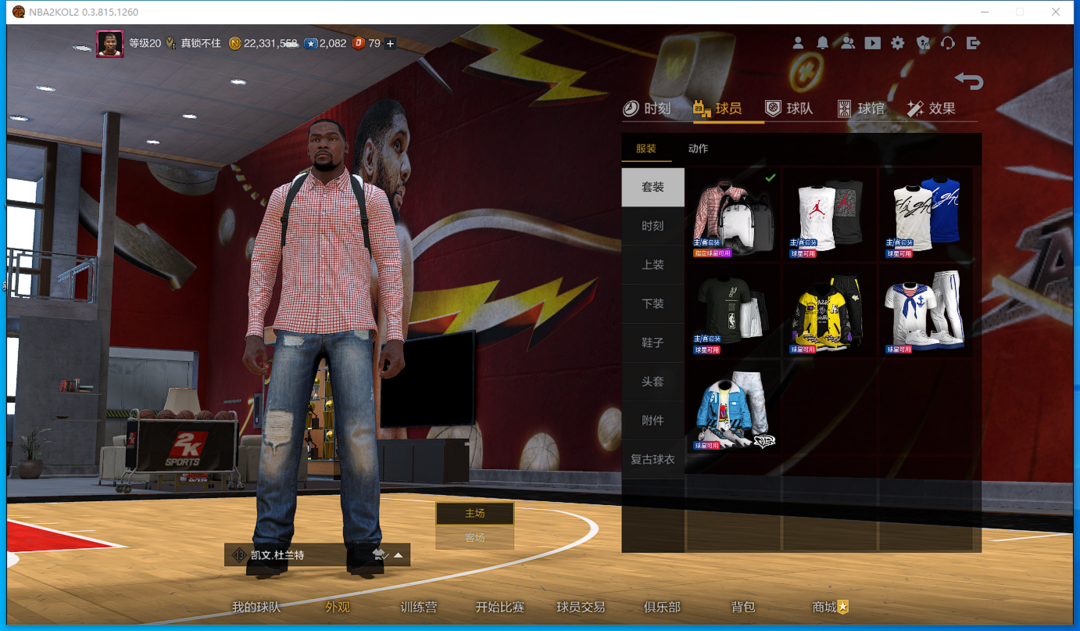The image size is (1080, 631).
Task: Click the shield puzzle icon
Action: pyautogui.click(x=923, y=43)
